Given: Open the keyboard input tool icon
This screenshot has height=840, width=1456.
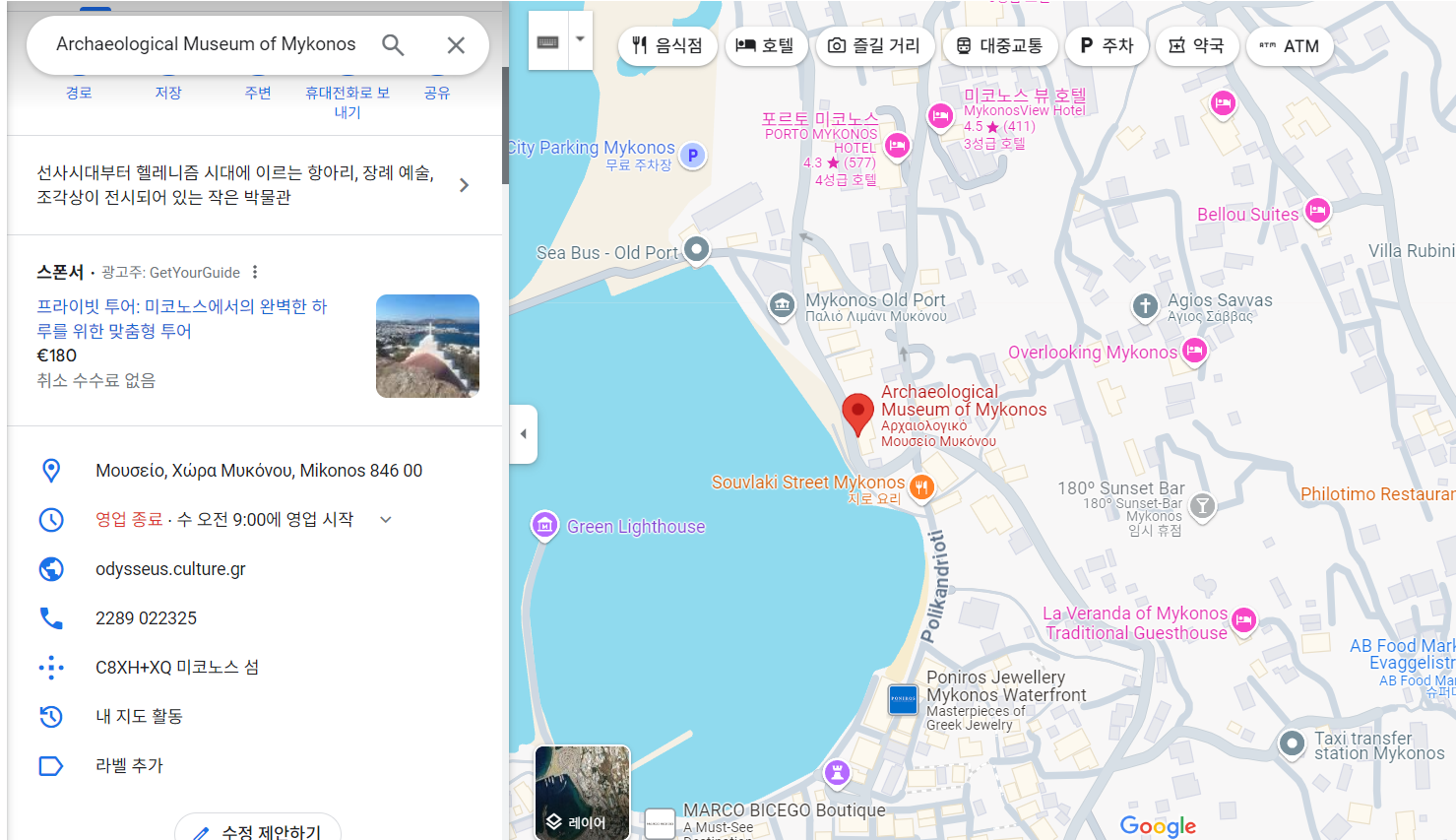Looking at the screenshot, I should [x=548, y=41].
